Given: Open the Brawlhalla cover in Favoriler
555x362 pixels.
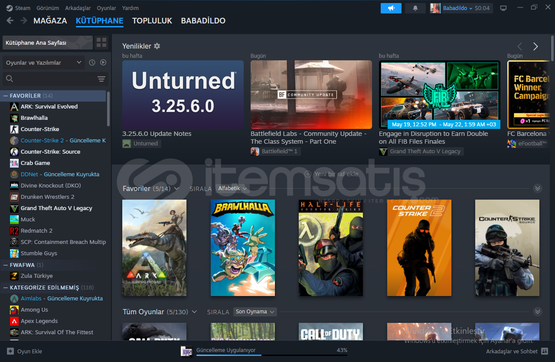Looking at the screenshot, I should point(243,248).
